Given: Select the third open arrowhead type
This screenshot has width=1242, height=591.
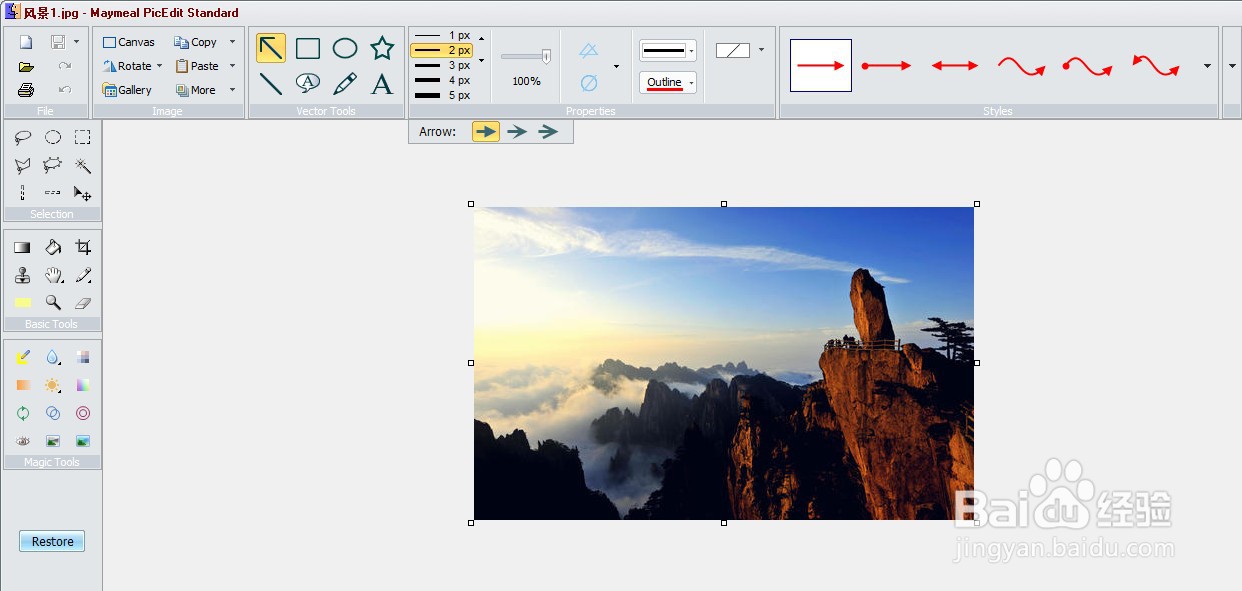Looking at the screenshot, I should pos(548,131).
